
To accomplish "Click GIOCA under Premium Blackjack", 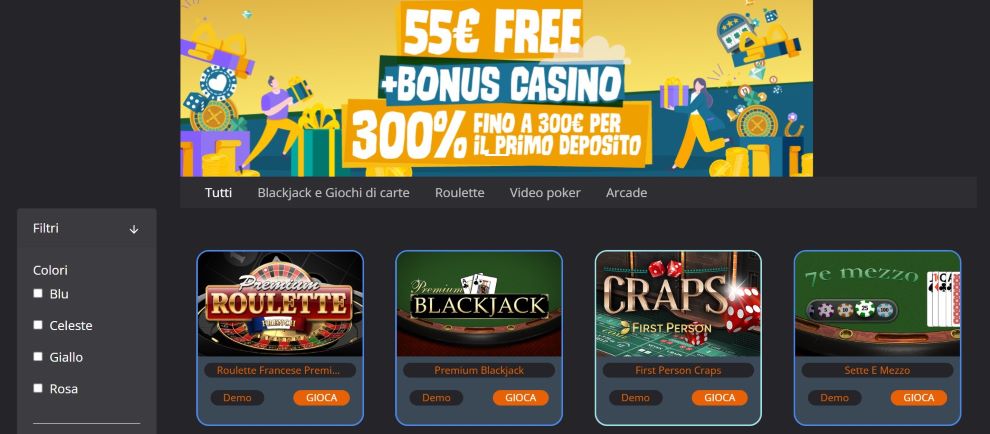I will click(521, 398).
